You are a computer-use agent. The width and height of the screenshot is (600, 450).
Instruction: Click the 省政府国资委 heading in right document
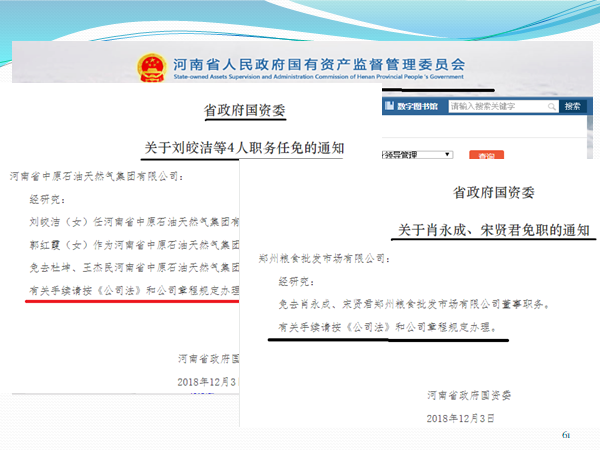pyautogui.click(x=494, y=192)
